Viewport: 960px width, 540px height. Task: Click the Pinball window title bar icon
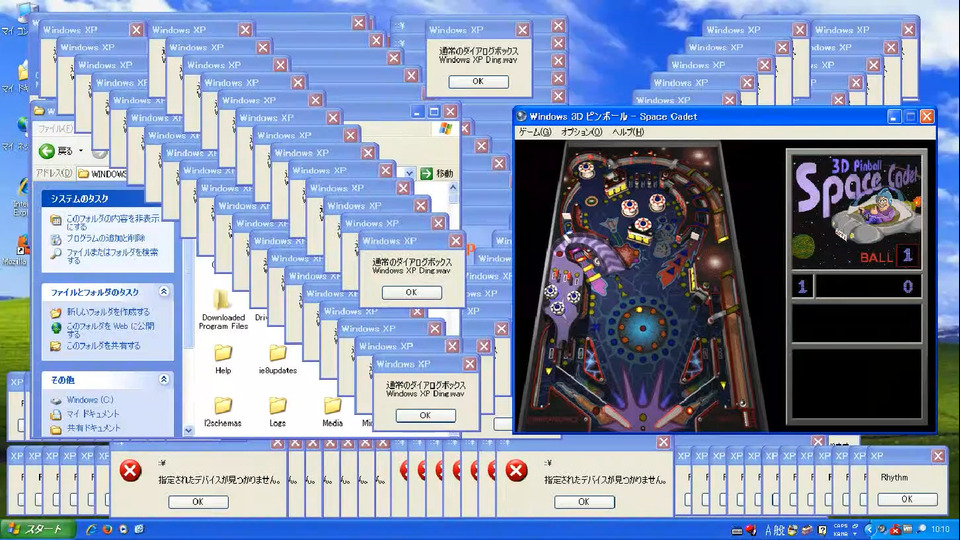coord(522,116)
